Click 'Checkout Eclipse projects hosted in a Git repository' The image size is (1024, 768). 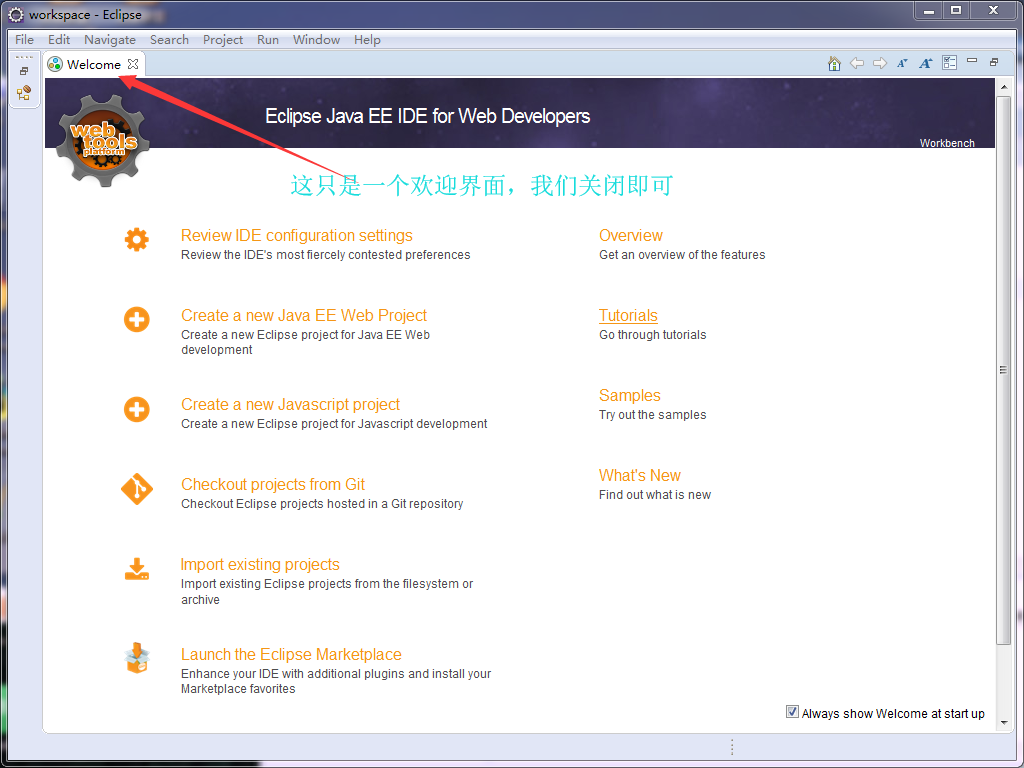tap(322, 504)
